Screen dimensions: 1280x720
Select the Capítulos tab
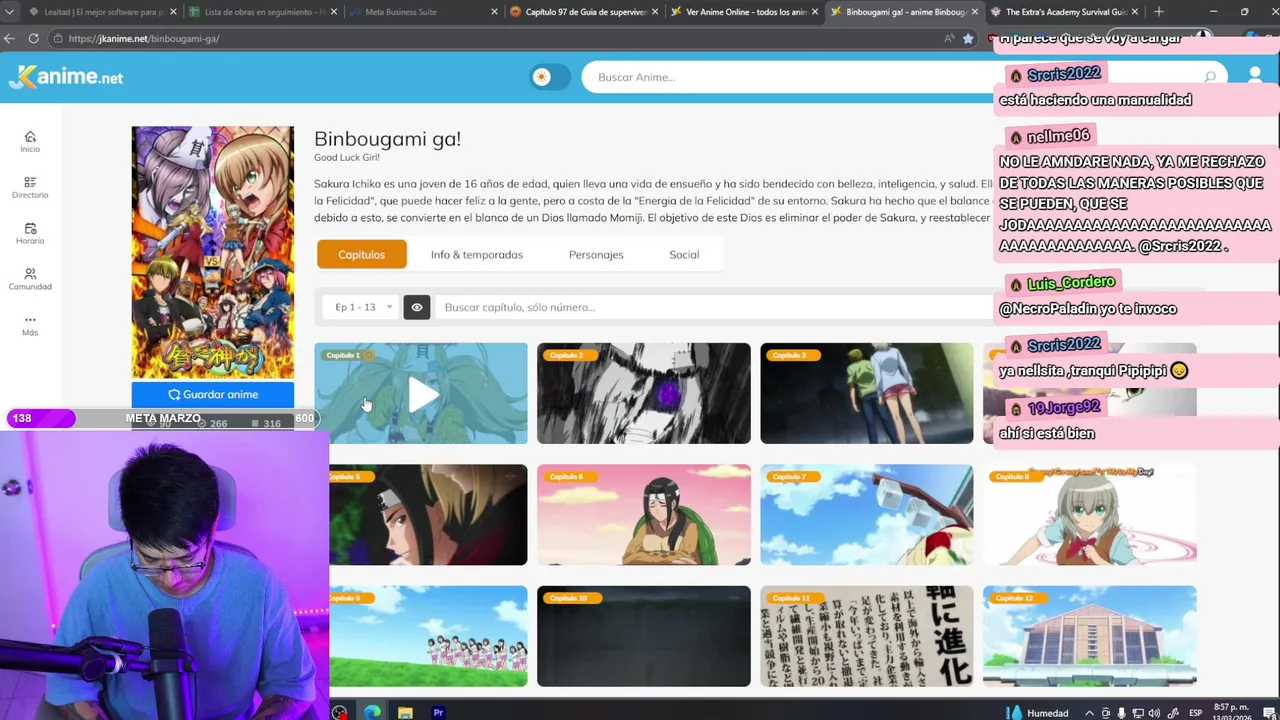coord(361,254)
